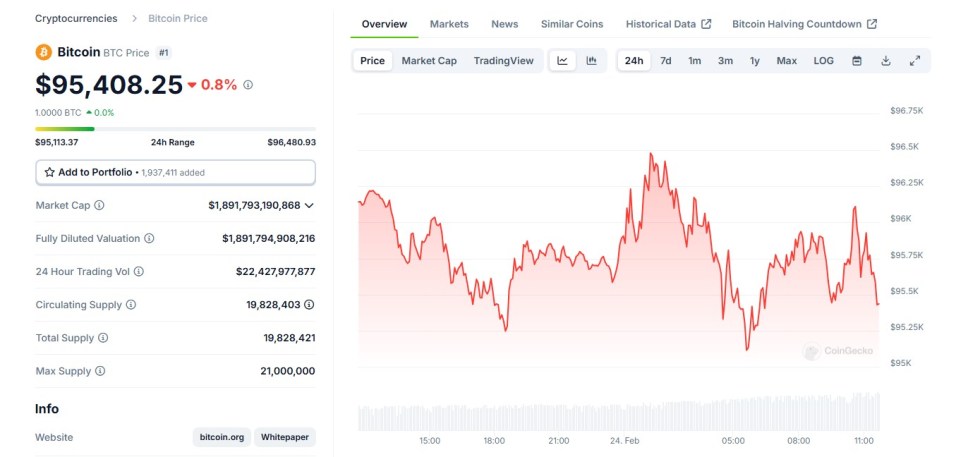Click Cryptocurrencies breadcrumb link
The height and width of the screenshot is (457, 980).
click(76, 18)
